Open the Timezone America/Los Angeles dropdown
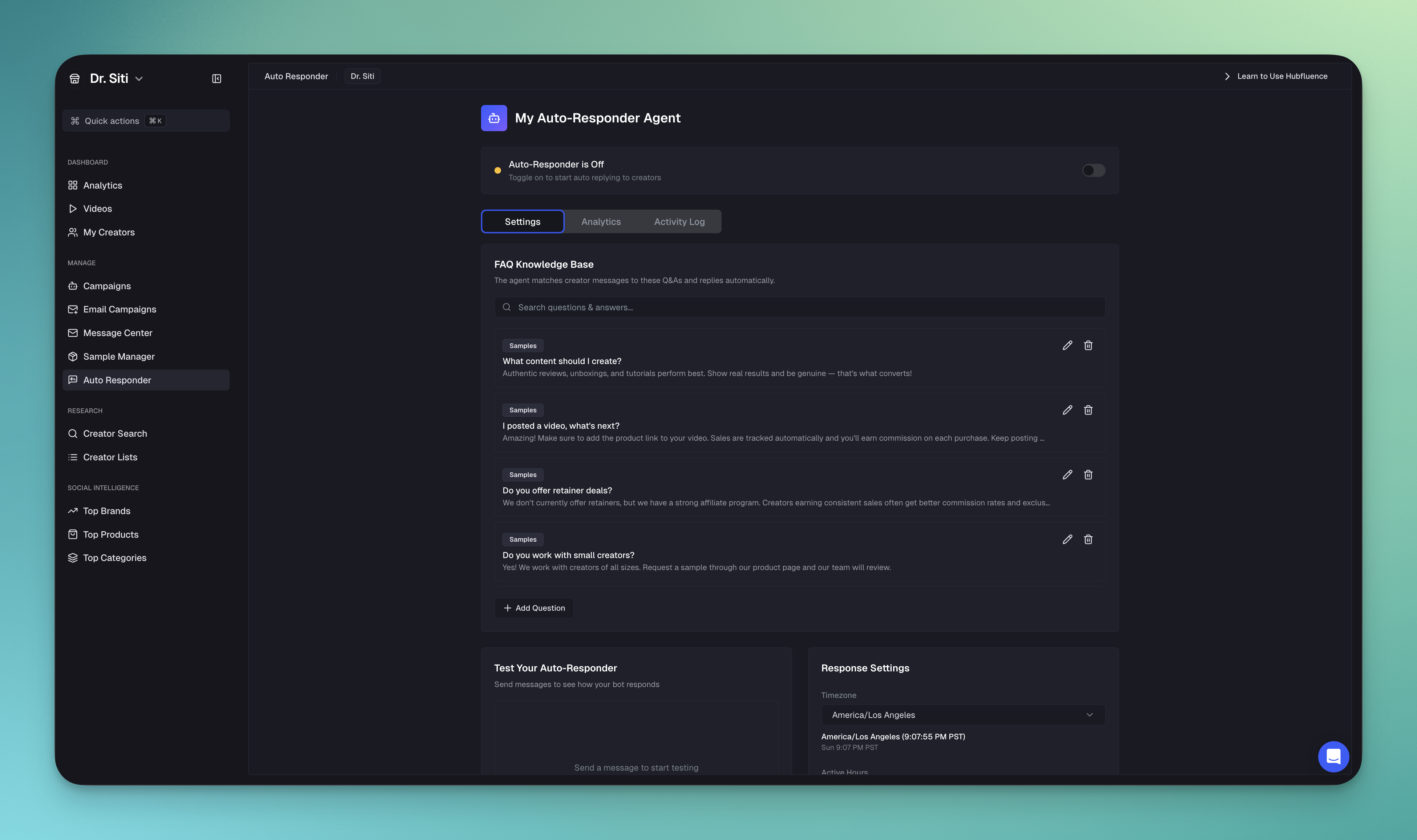Image resolution: width=1417 pixels, height=840 pixels. 962,715
